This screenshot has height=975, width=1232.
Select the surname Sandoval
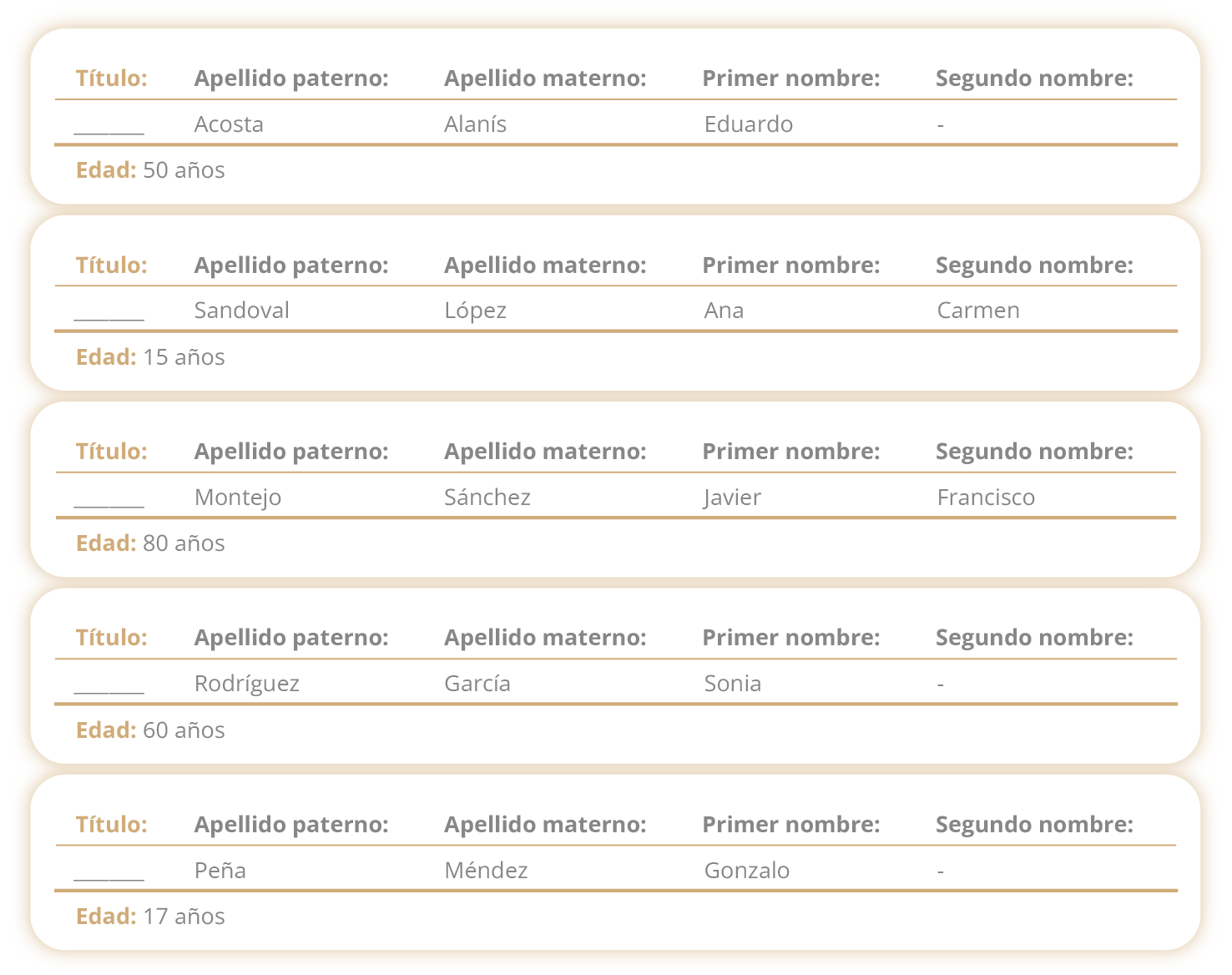tap(241, 311)
